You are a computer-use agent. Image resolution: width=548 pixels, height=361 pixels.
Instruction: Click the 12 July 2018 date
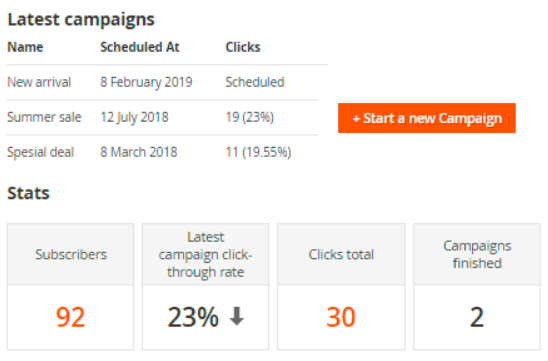(134, 117)
